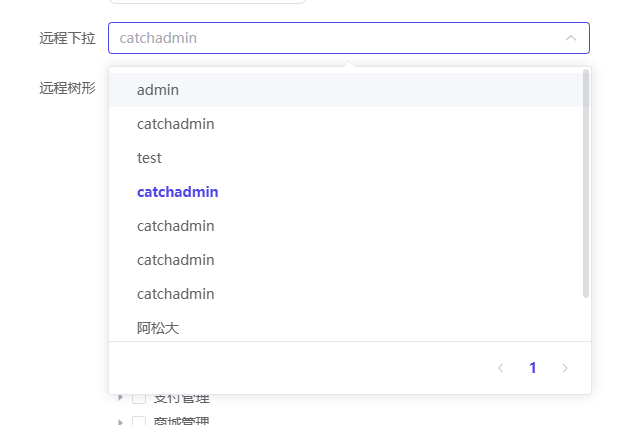Click the 远程树形 label text
Viewport: 620px width, 425px height.
(x=68, y=88)
